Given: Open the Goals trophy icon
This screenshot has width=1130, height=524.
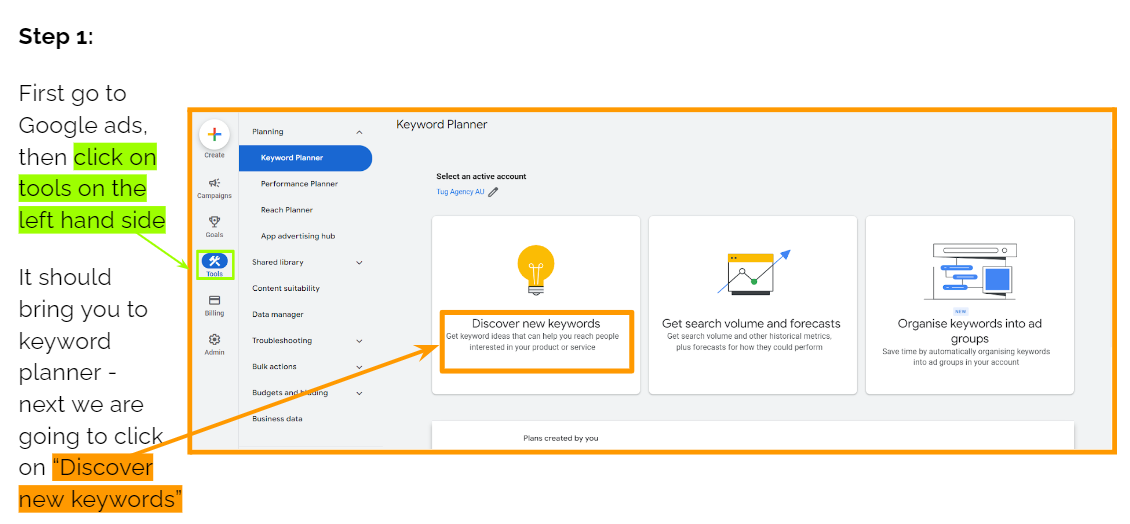Looking at the screenshot, I should pos(214,222).
